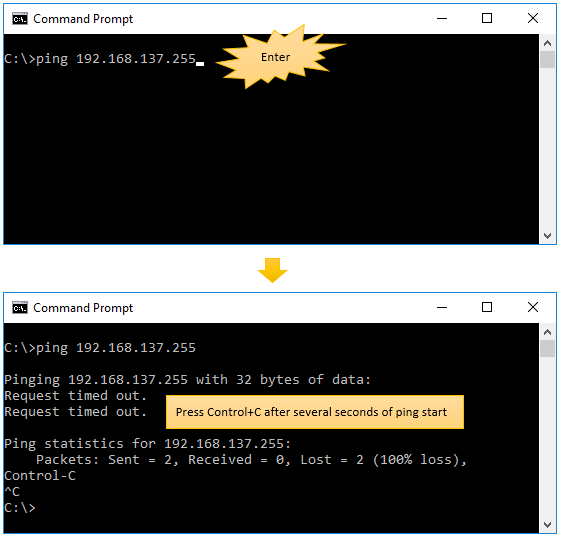Click scroll-down arrow in bottom window
561x536 pixels.
(547, 525)
